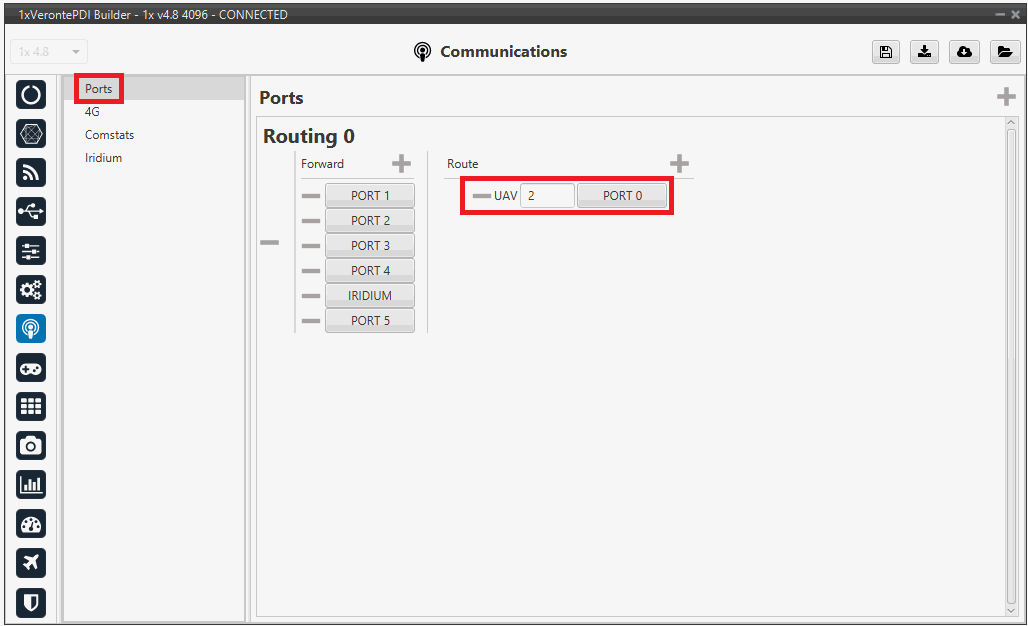Screen dimensions: 1028x626
Task: Click the cloud upload icon
Action: [x=964, y=52]
